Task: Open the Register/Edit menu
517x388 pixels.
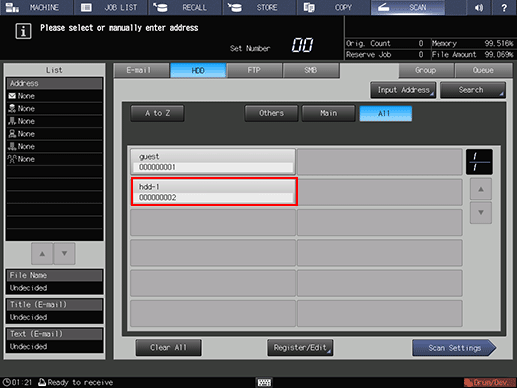Action: [300, 348]
